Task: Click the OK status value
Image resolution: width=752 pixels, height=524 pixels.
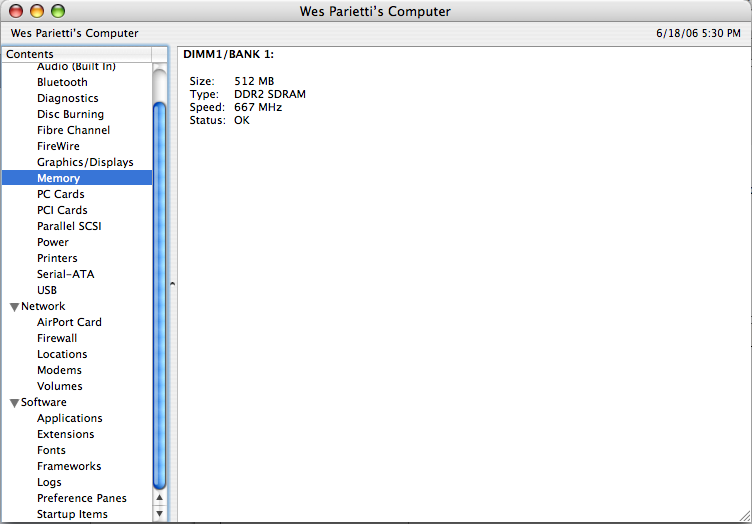Action: [242, 120]
